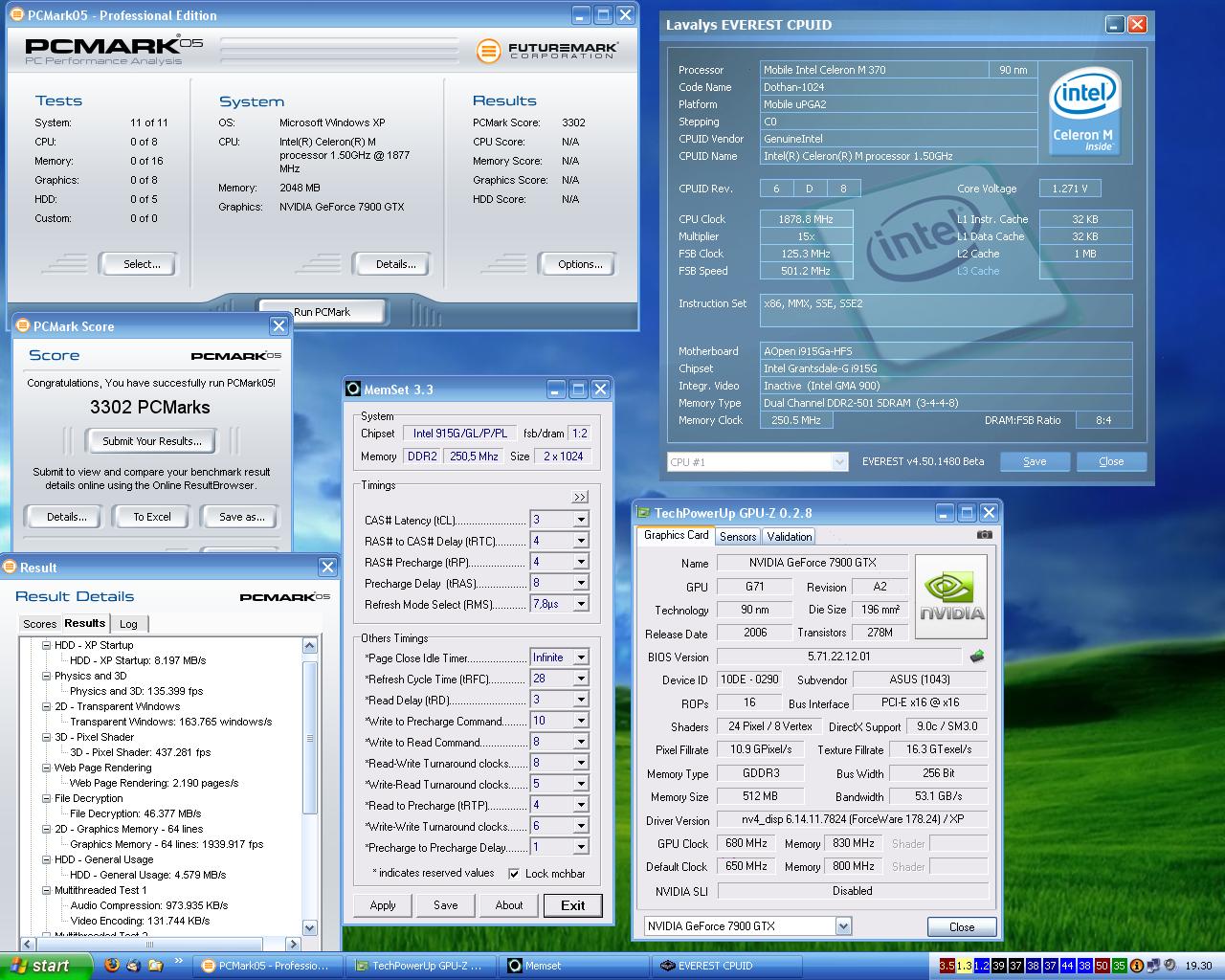The image size is (1225, 980).
Task: Click the MemSet Apply button
Action: [383, 905]
